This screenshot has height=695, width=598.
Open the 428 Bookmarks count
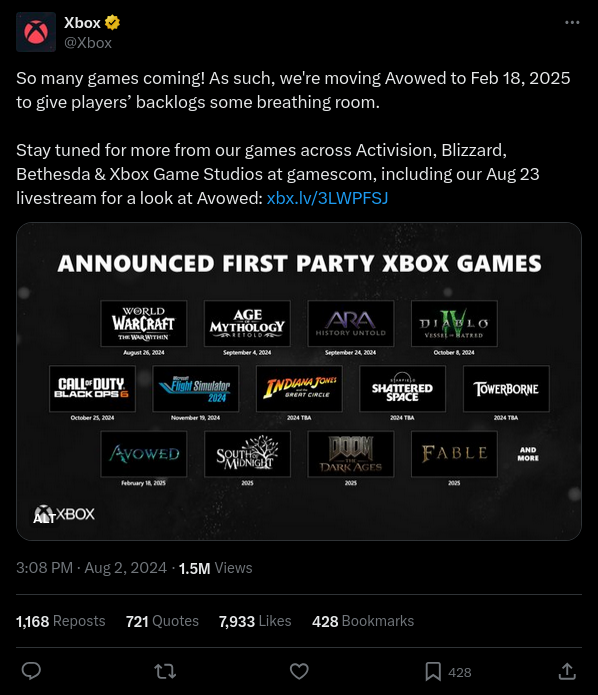pos(363,621)
